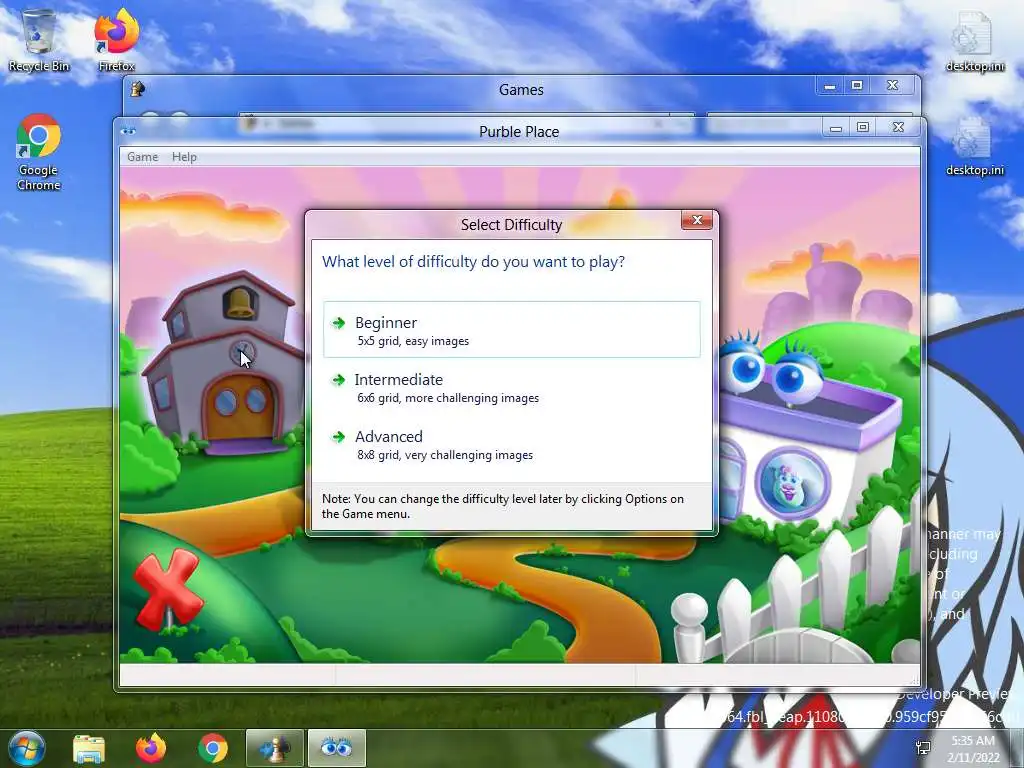Launch Firefox from the taskbar
Viewport: 1024px width, 768px height.
151,748
